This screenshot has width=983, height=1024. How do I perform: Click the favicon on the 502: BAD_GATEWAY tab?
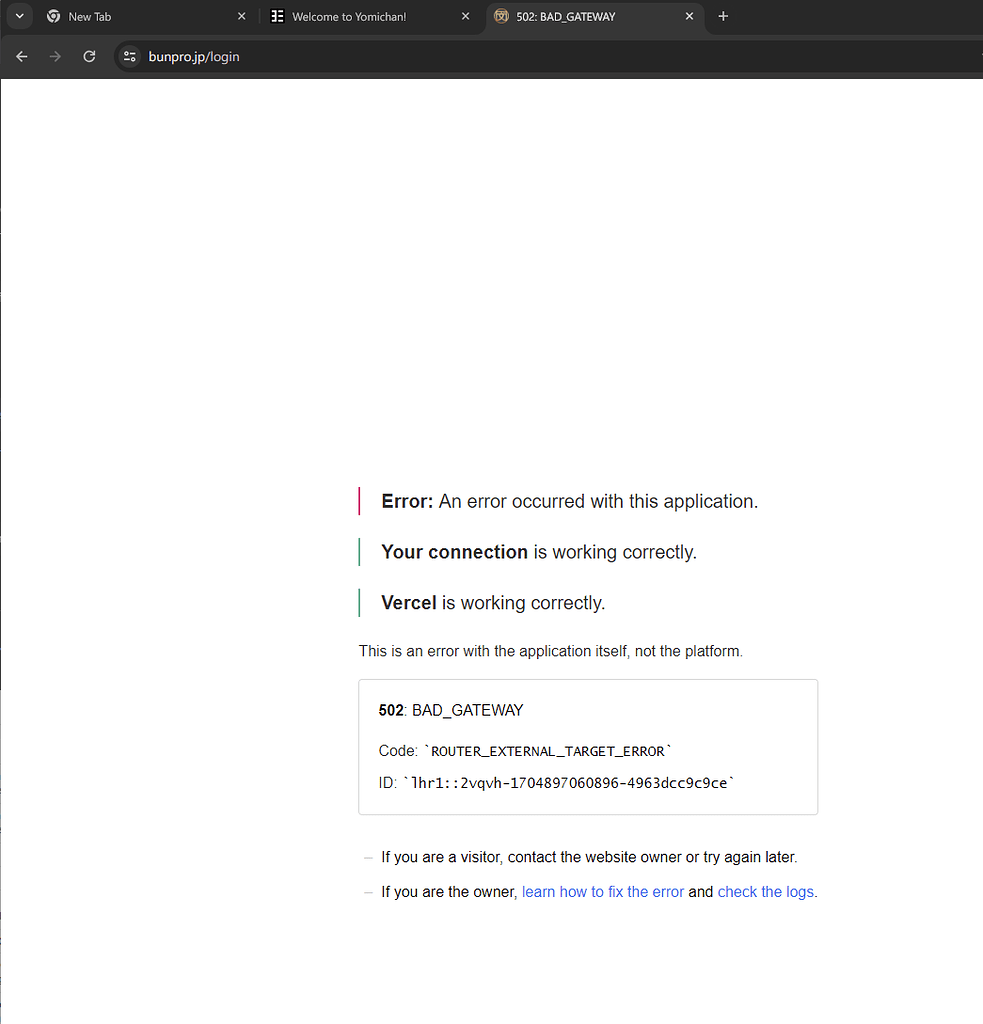(501, 17)
